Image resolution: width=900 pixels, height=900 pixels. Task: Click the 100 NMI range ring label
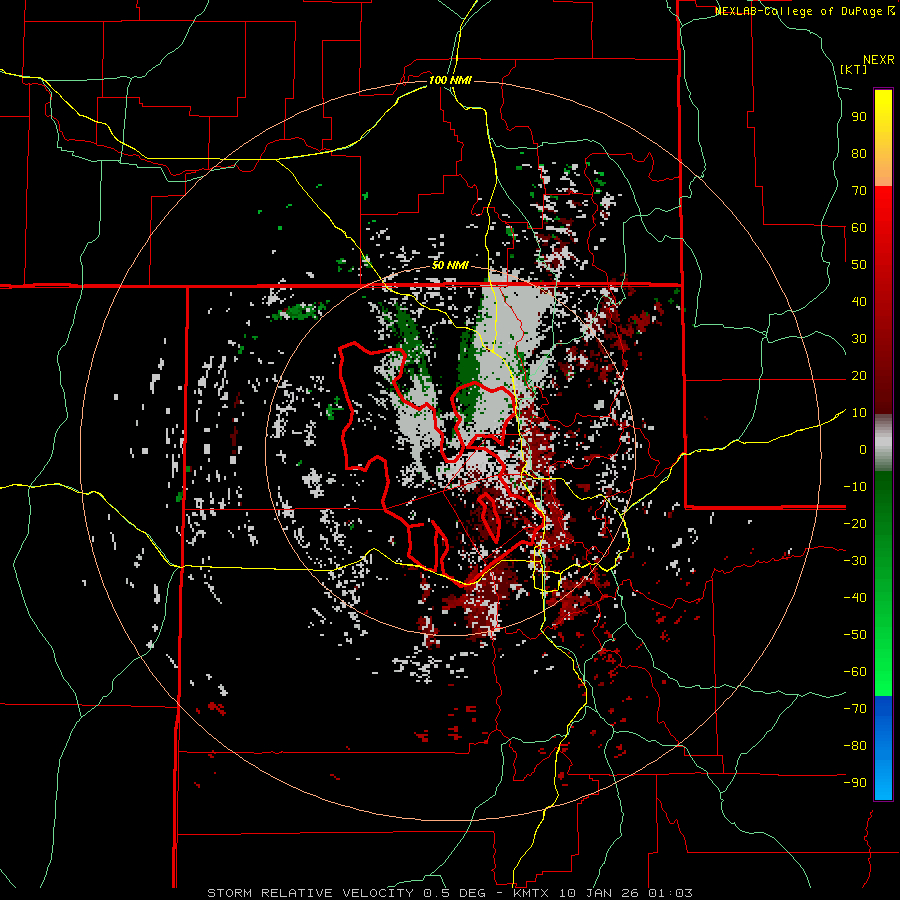450,80
